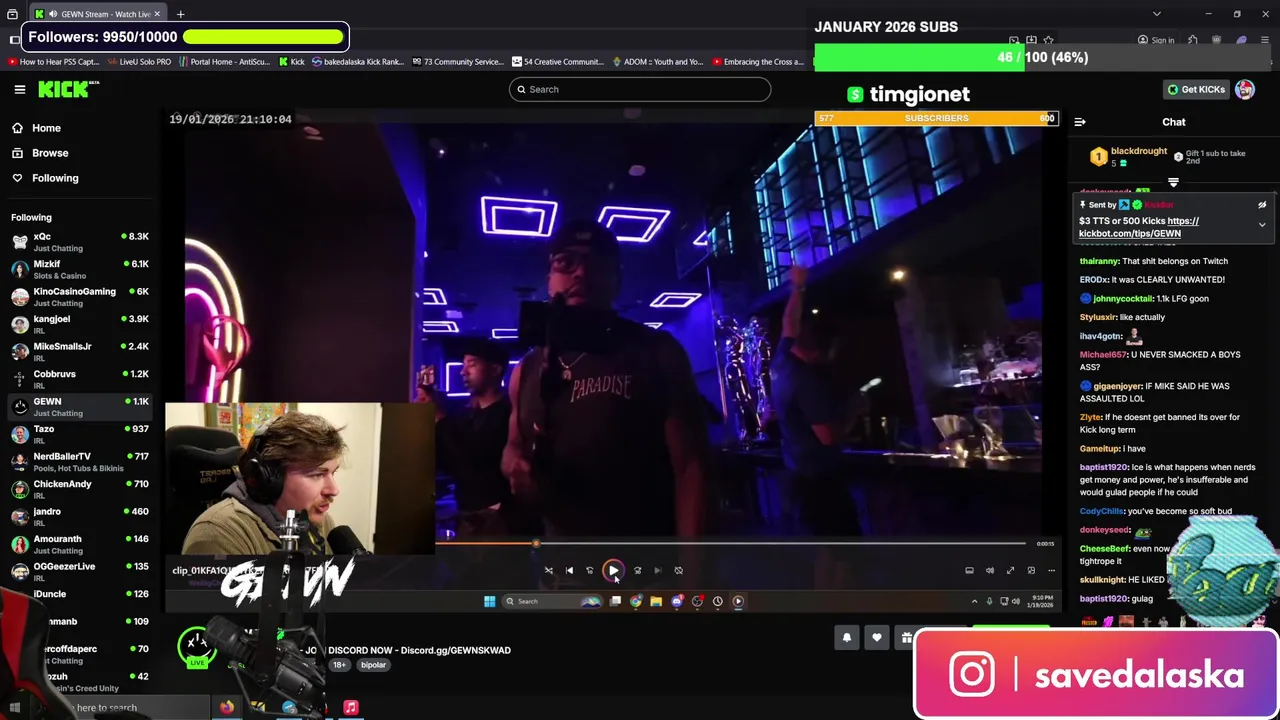Skip forward 30 seconds in player
Viewport: 1280px width, 720px height.
[637, 570]
